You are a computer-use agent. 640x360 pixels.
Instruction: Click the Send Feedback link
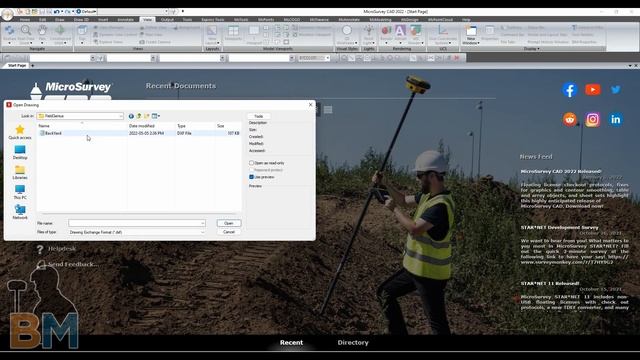(x=73, y=264)
